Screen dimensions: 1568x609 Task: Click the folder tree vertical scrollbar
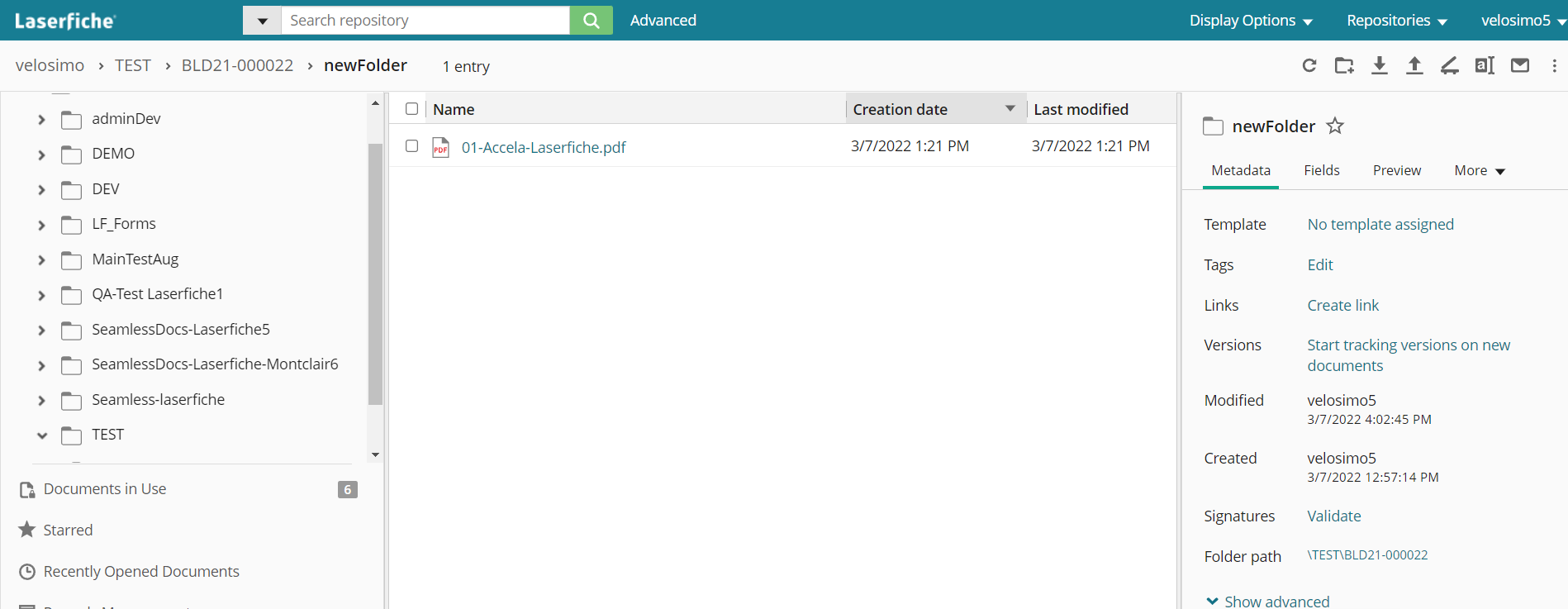pos(375,274)
